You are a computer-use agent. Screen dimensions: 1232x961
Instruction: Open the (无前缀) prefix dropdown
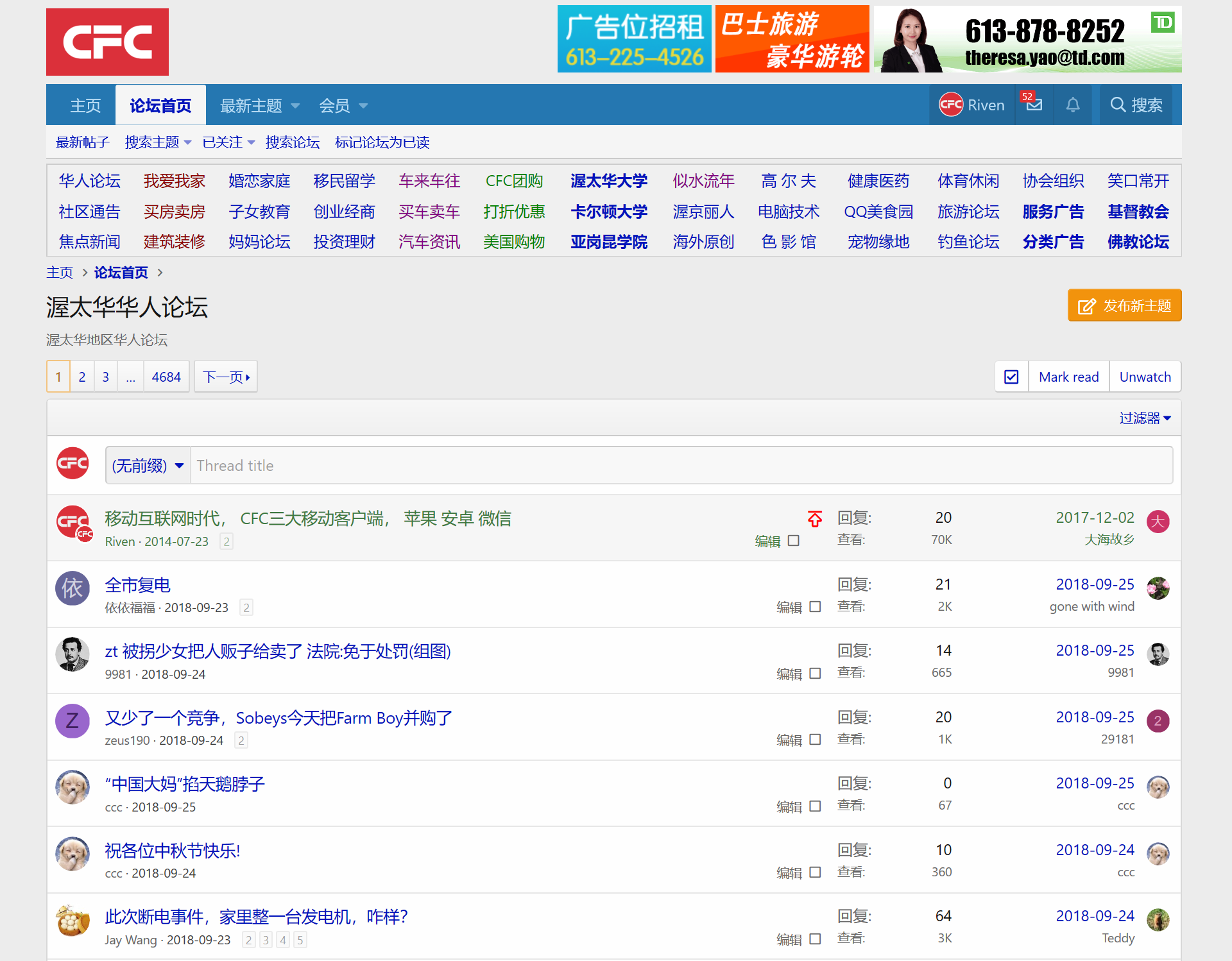148,466
